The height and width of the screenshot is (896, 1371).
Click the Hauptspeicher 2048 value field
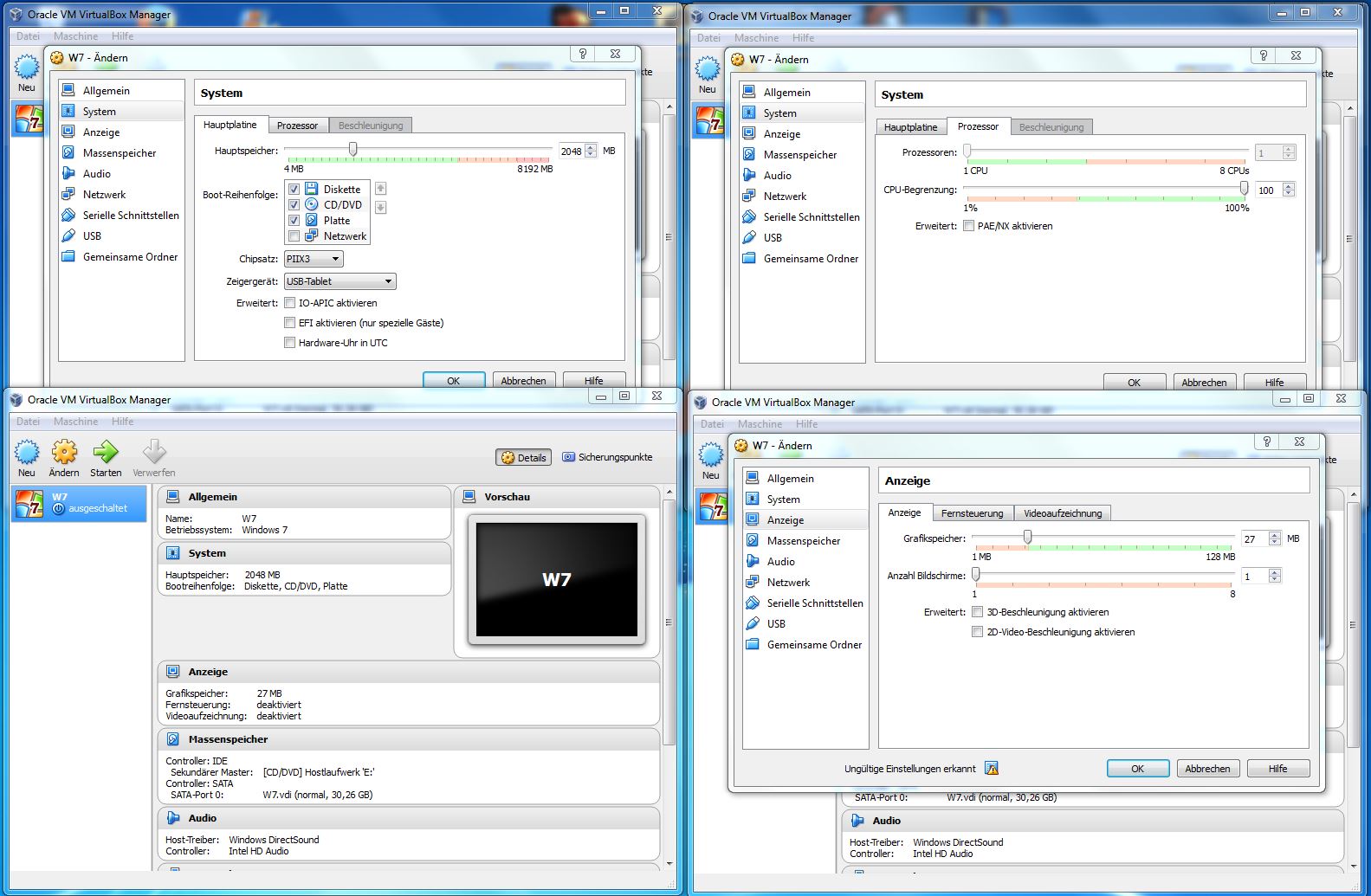click(x=572, y=151)
